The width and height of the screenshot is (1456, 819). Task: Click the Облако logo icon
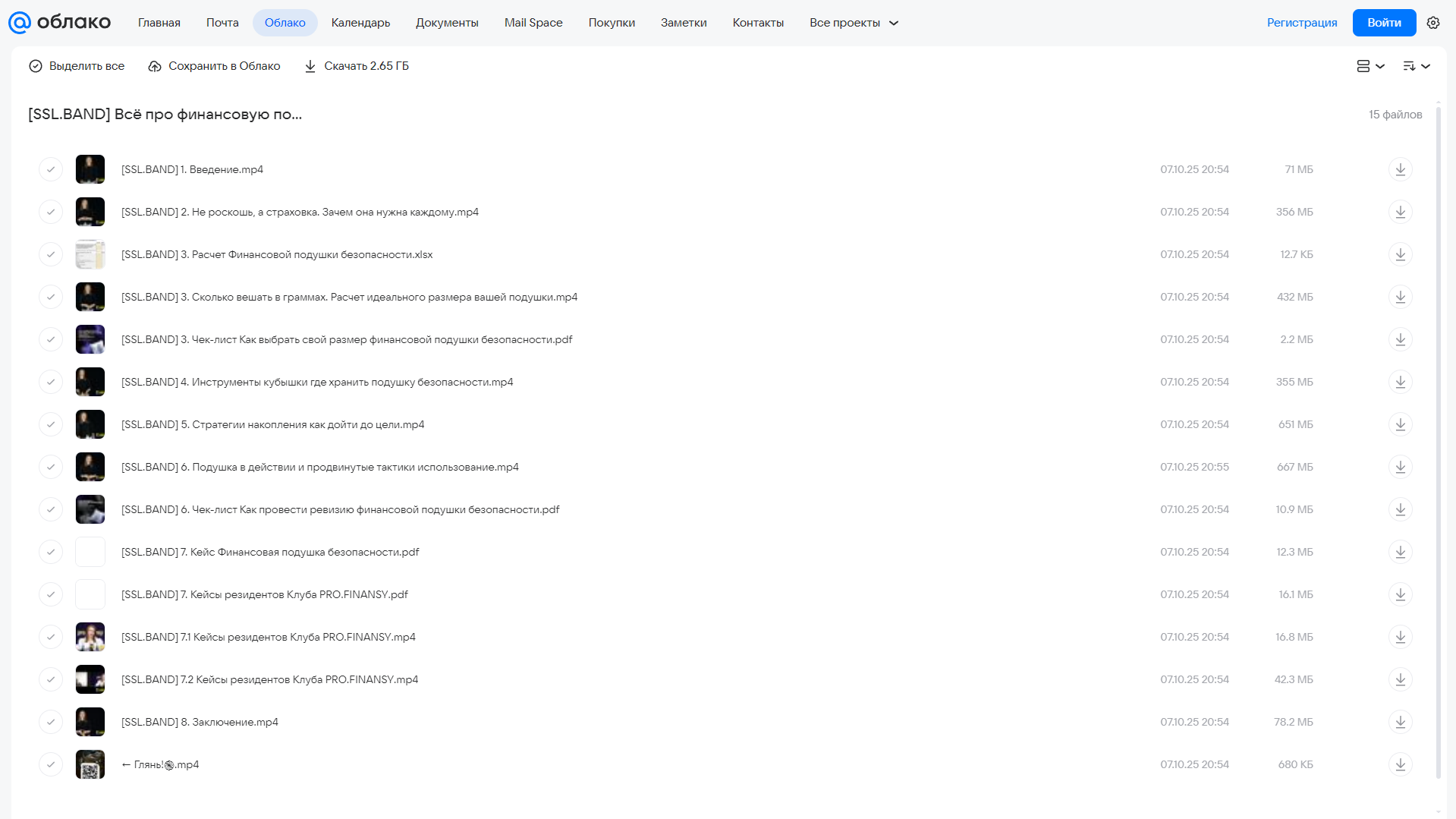(x=20, y=23)
